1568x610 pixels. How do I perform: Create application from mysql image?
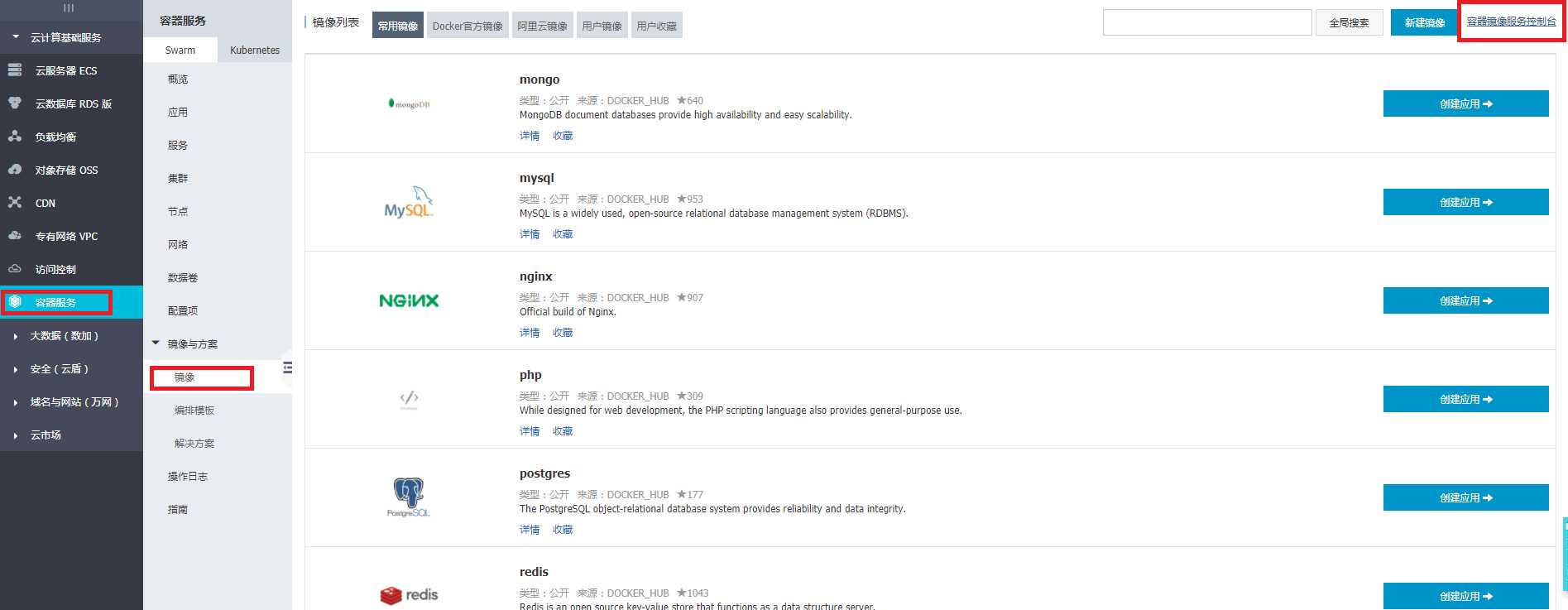(x=1466, y=202)
